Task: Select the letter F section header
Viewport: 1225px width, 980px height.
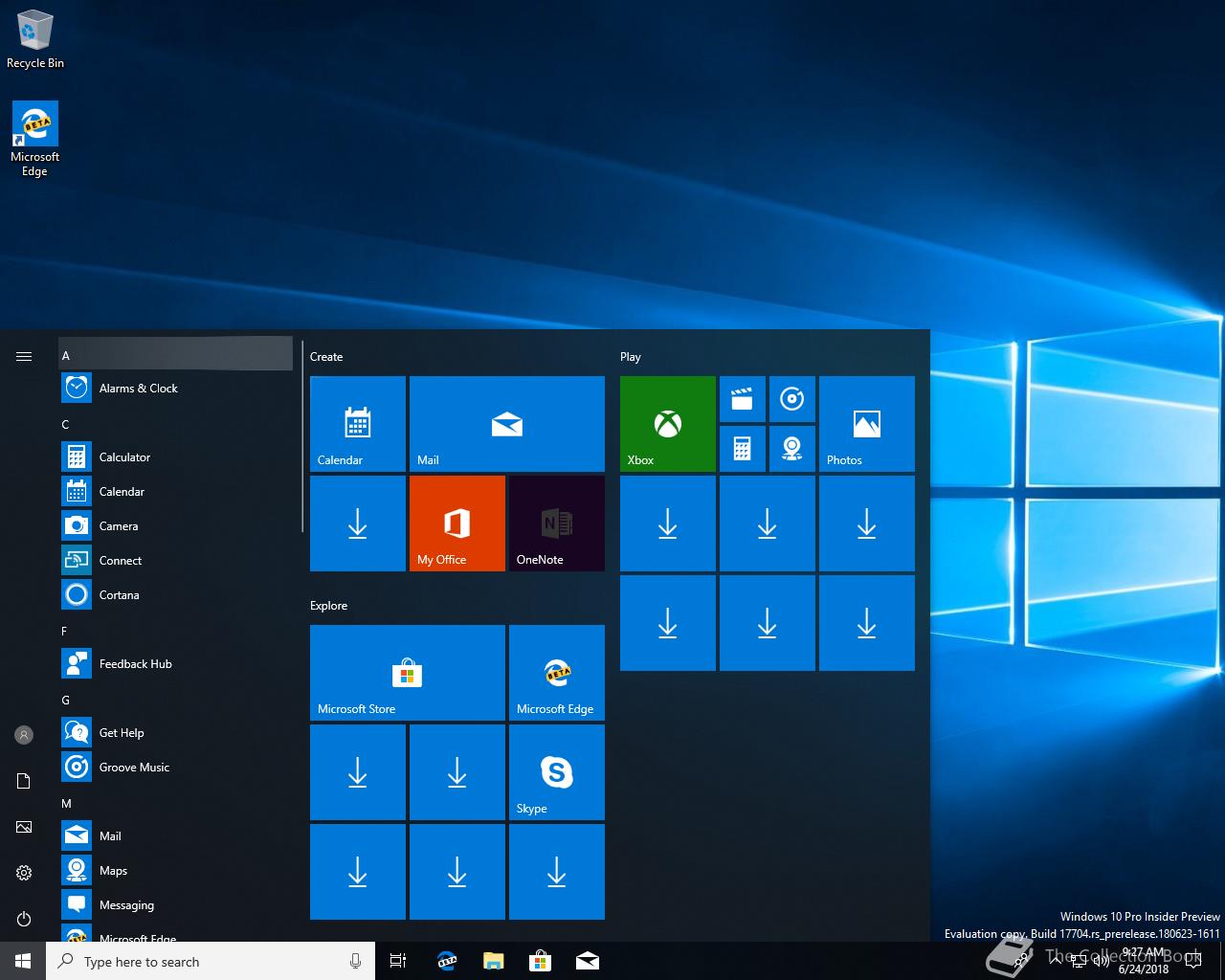Action: [x=176, y=631]
